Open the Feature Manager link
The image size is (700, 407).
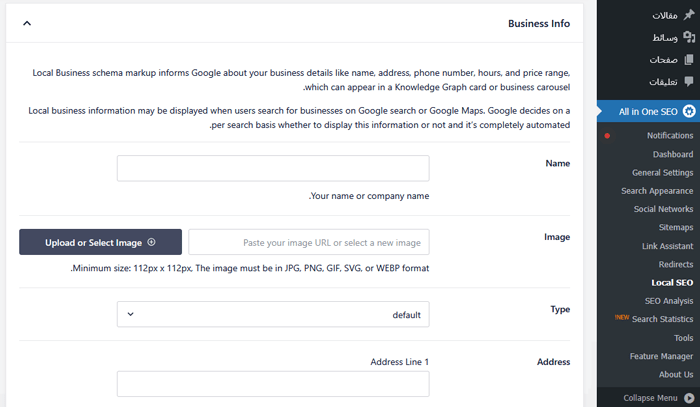pos(661,356)
